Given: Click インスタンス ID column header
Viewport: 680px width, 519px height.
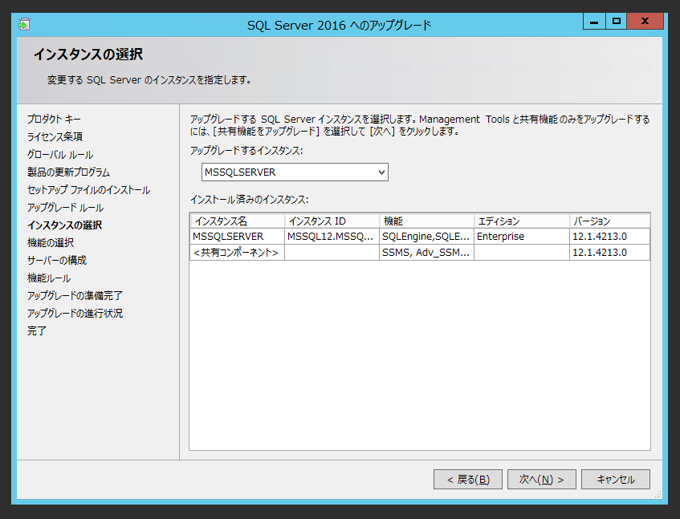Looking at the screenshot, I should tap(332, 221).
